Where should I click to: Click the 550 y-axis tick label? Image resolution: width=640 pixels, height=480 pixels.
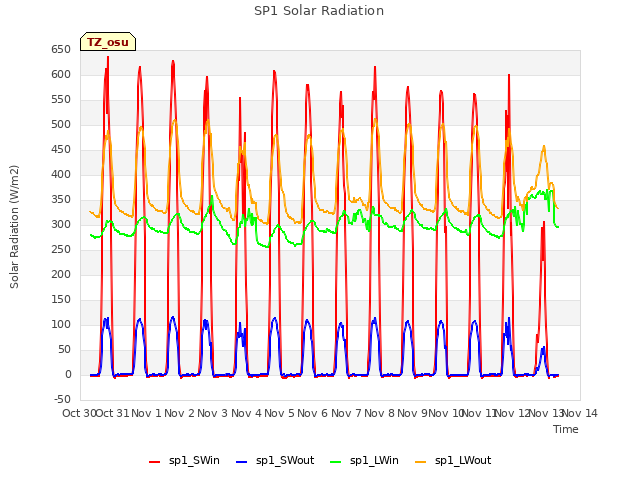pos(61,99)
